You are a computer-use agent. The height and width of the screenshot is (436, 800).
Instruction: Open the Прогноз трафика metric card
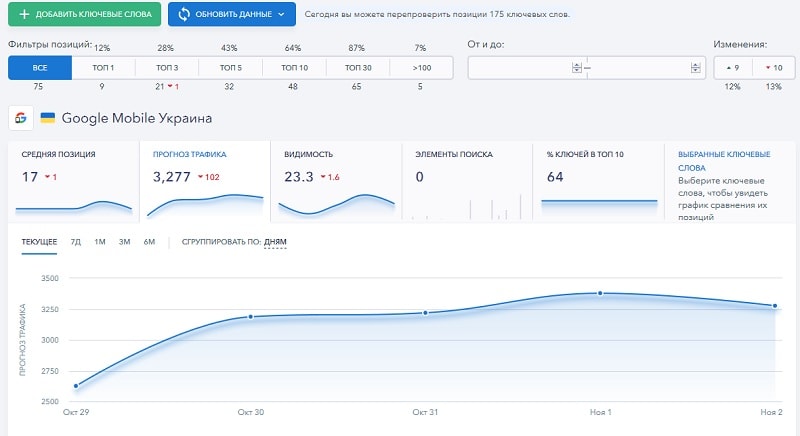click(205, 182)
